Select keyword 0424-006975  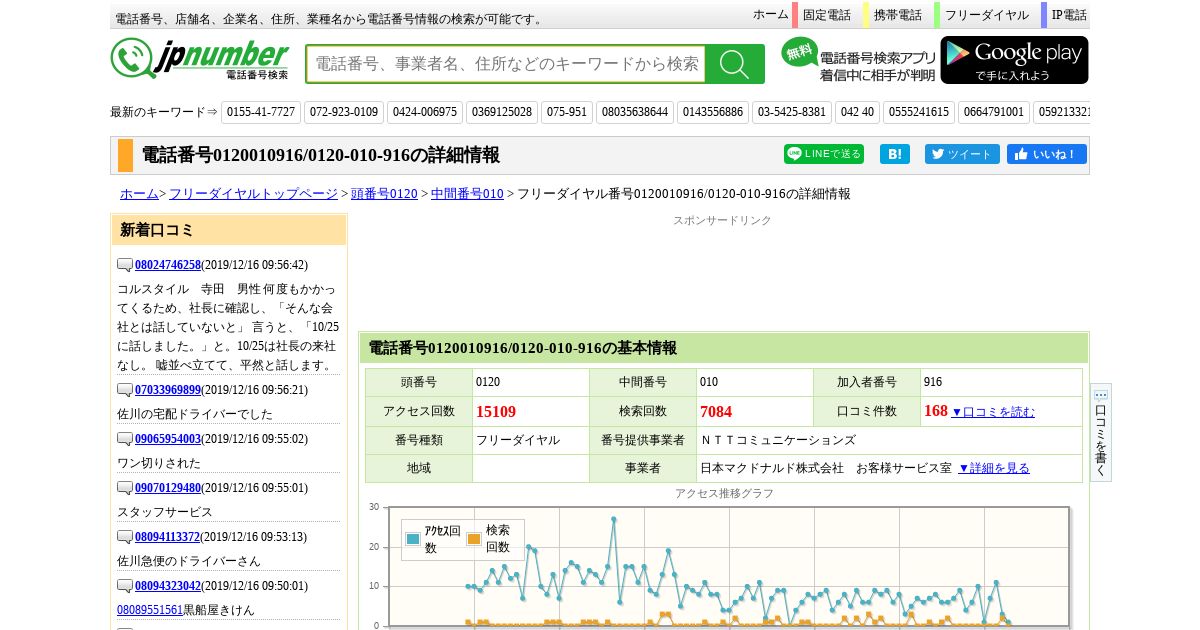(426, 112)
